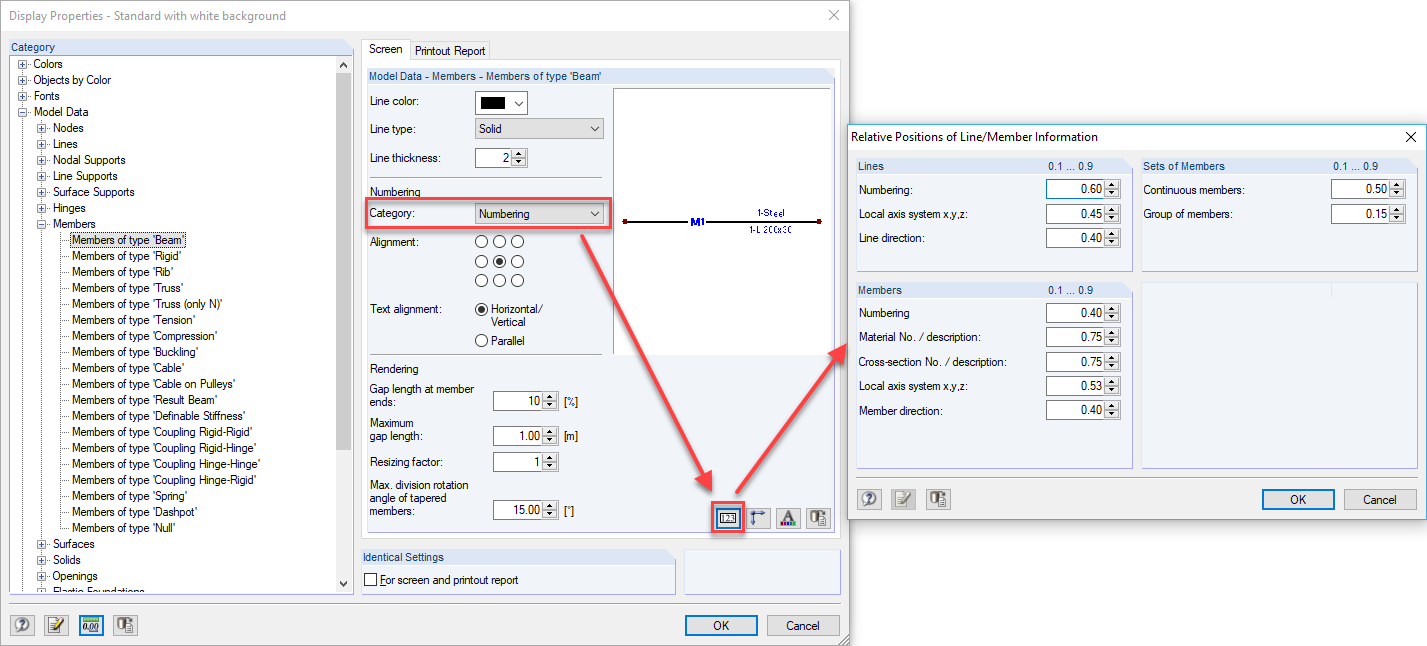Click Gap length at member ends field
1427x646 pixels.
[x=525, y=401]
